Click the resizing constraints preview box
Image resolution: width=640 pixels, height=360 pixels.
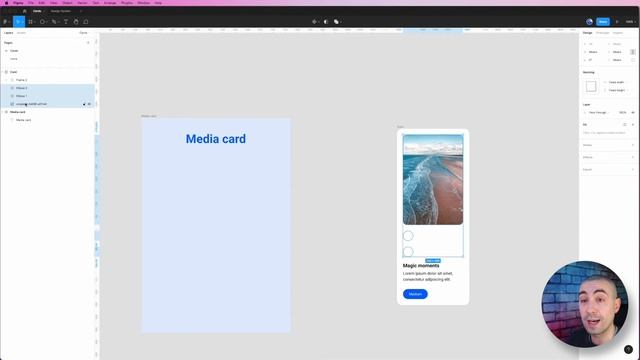(591, 86)
